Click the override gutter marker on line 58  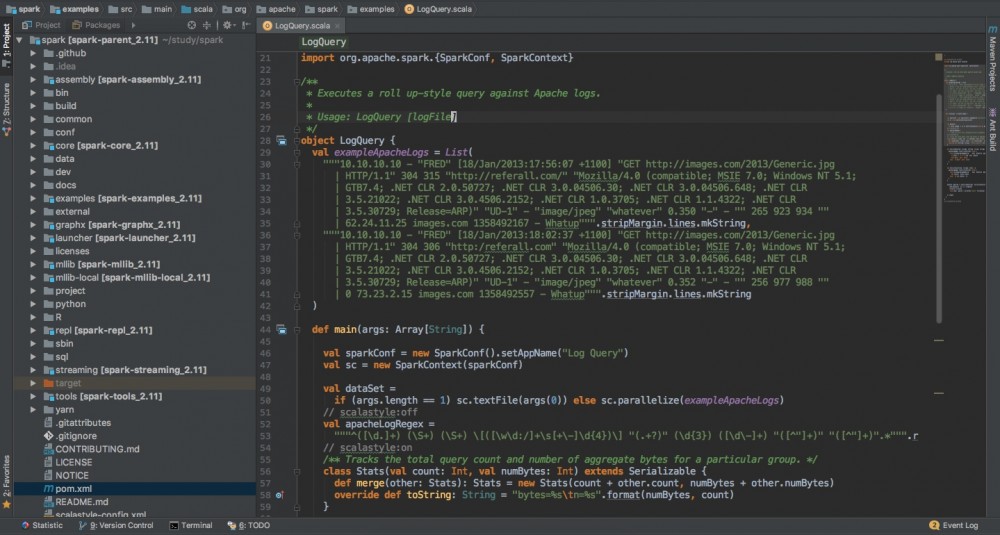point(281,495)
